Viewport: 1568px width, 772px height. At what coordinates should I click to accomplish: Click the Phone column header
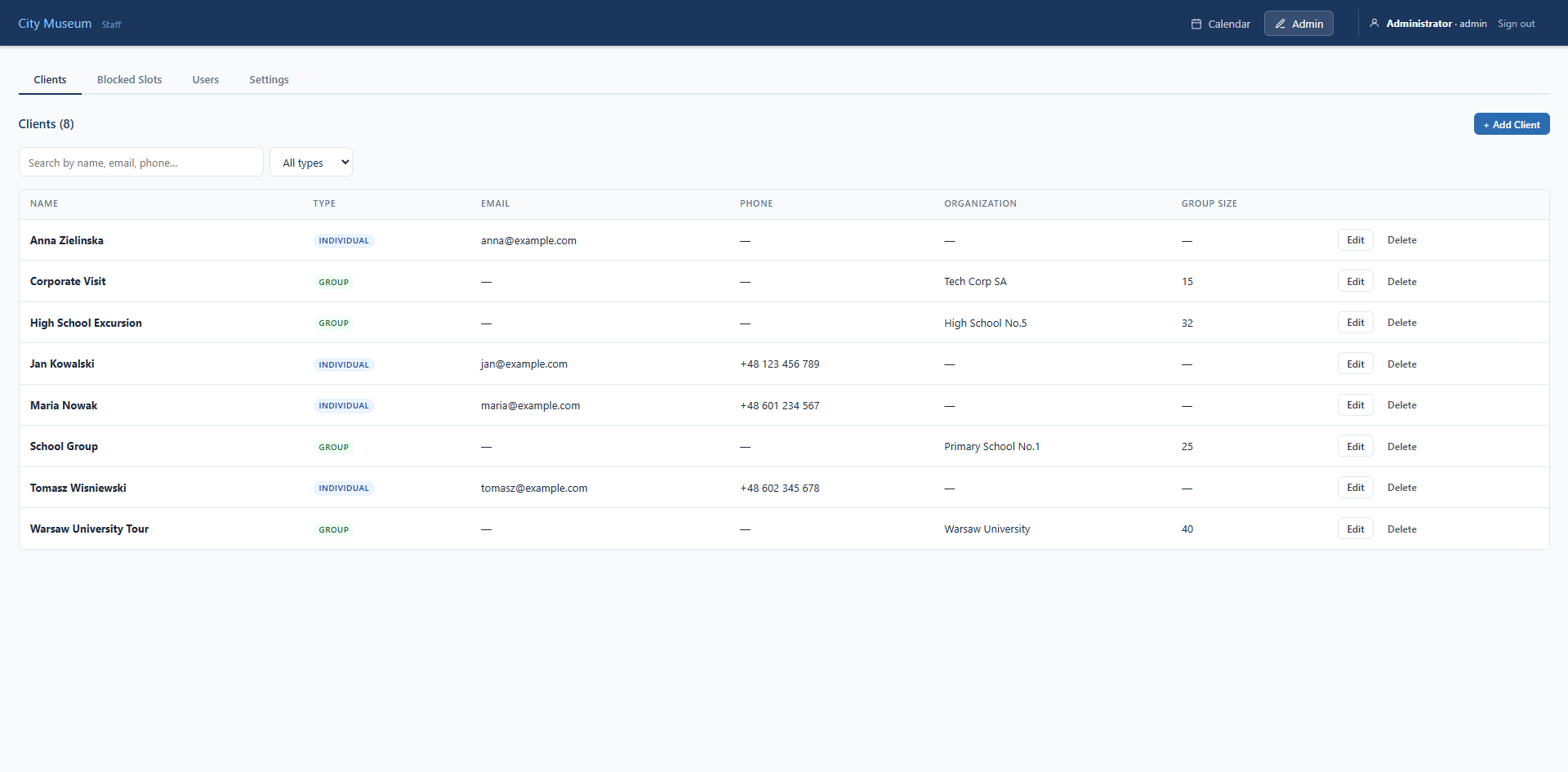click(x=756, y=203)
